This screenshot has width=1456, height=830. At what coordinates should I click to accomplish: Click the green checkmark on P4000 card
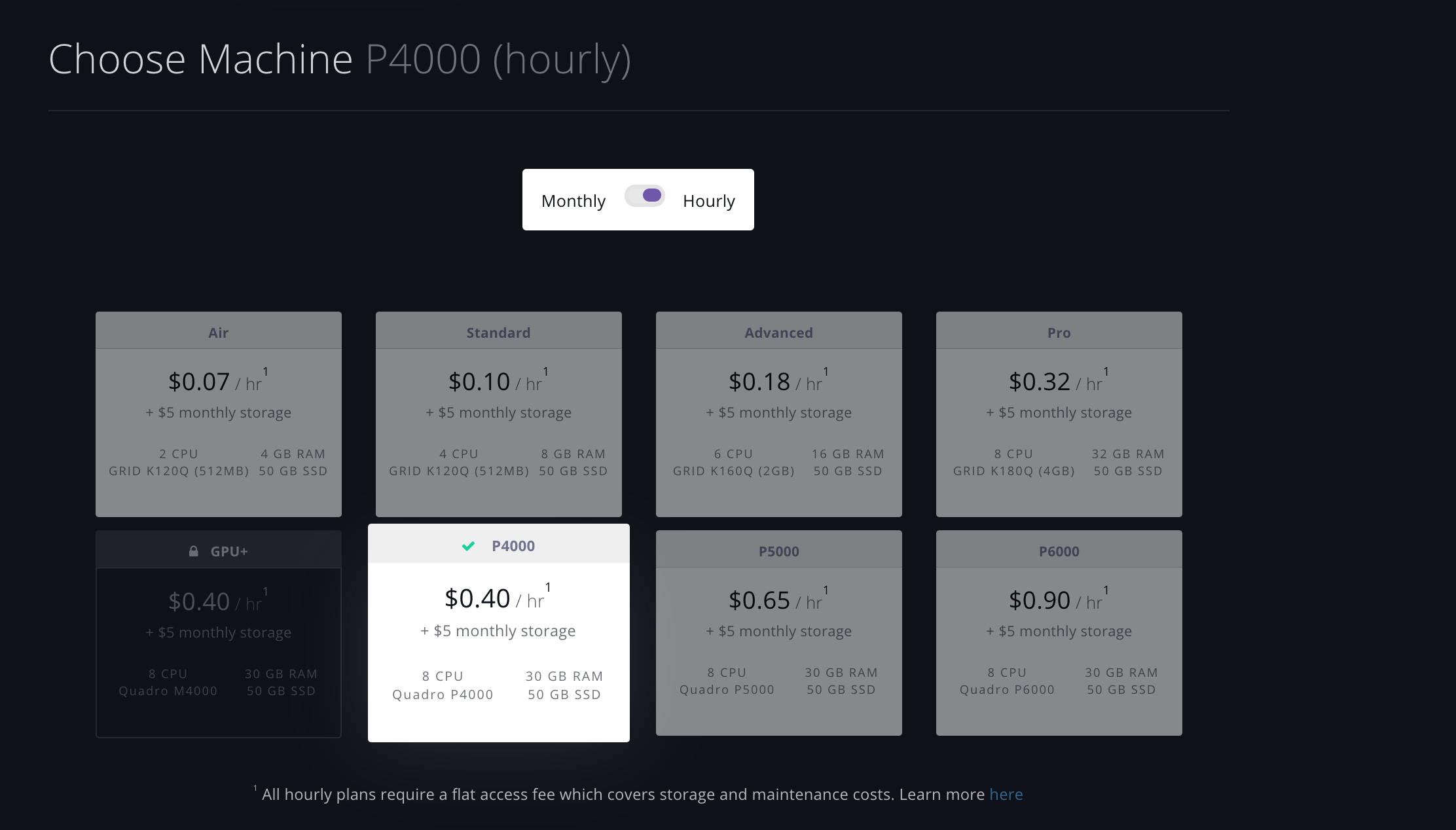[x=468, y=546]
